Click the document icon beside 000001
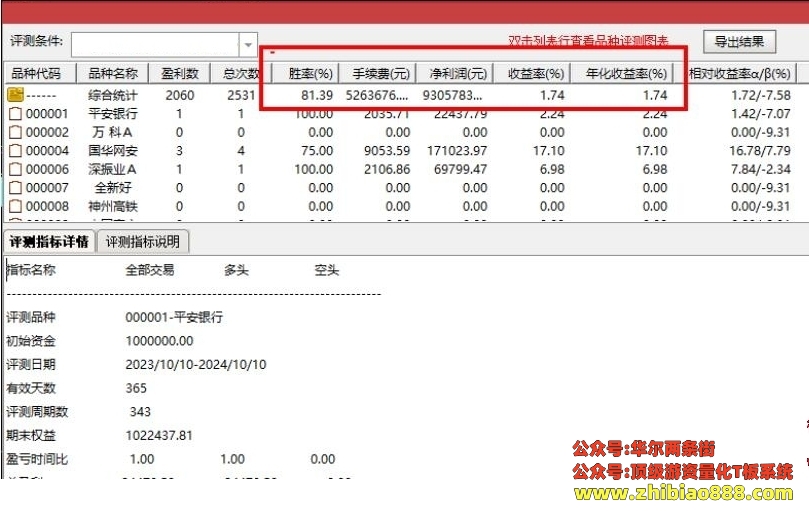This screenshot has width=809, height=511. coord(15,114)
